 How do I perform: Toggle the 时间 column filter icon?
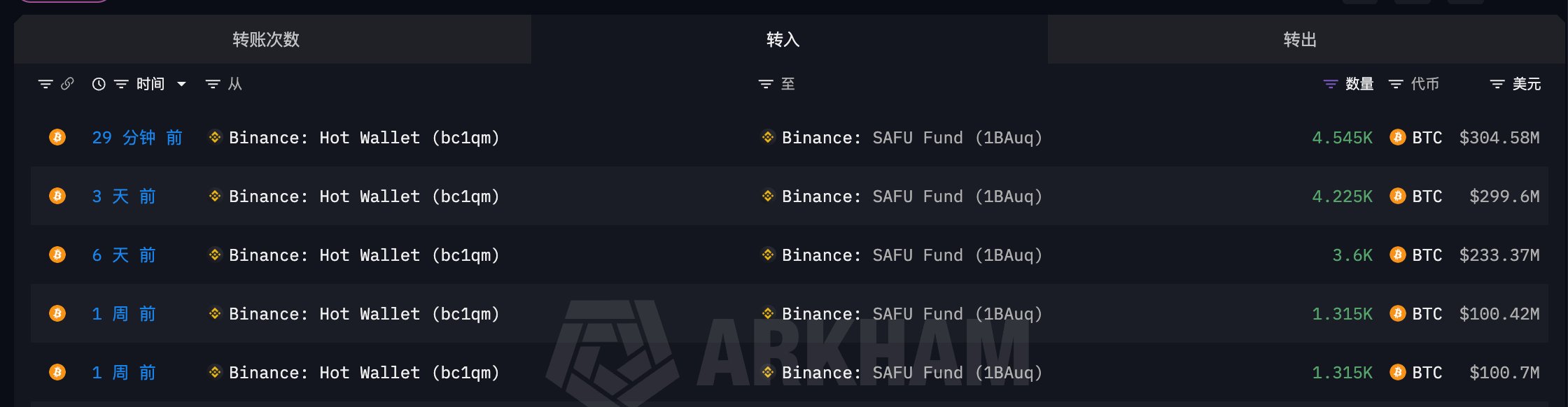(x=121, y=83)
